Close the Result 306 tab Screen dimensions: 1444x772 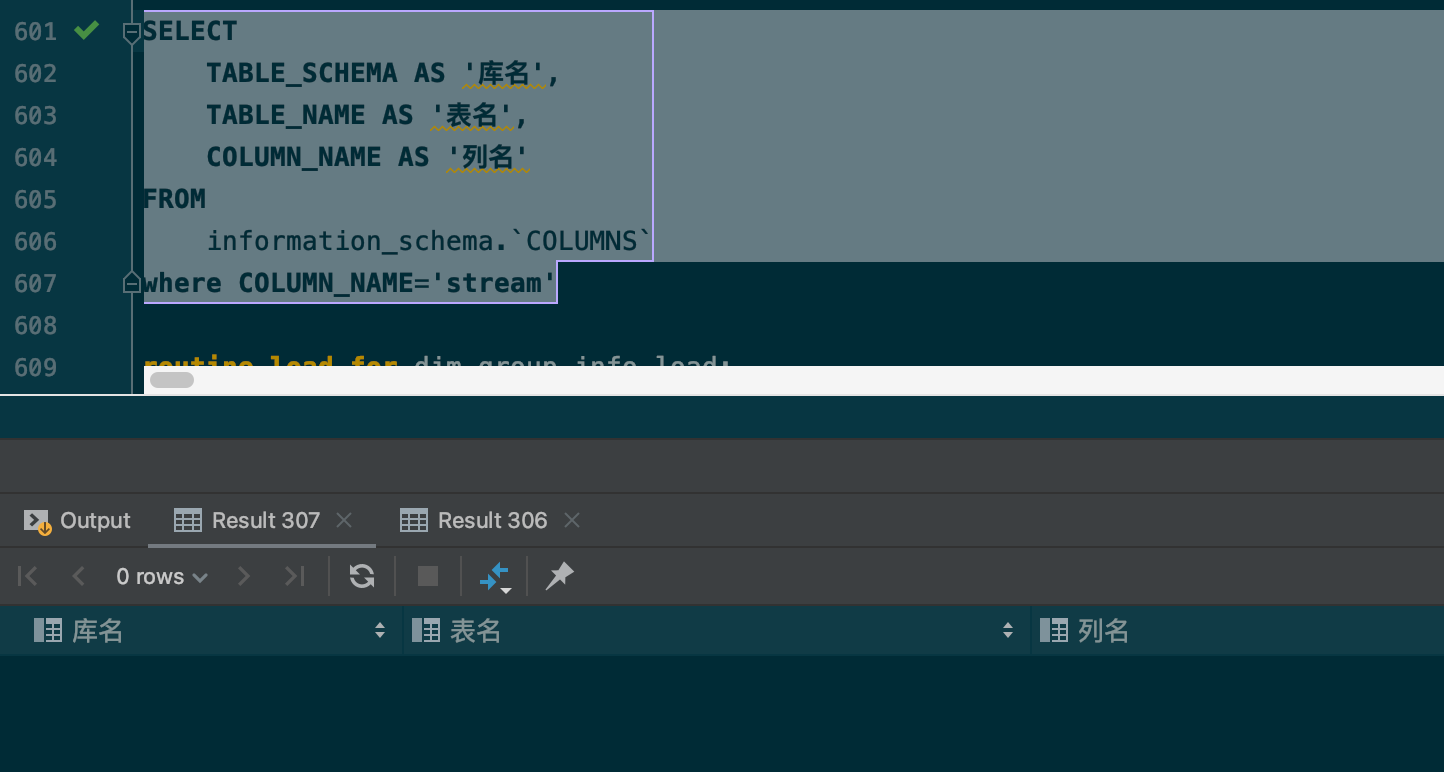(x=572, y=520)
